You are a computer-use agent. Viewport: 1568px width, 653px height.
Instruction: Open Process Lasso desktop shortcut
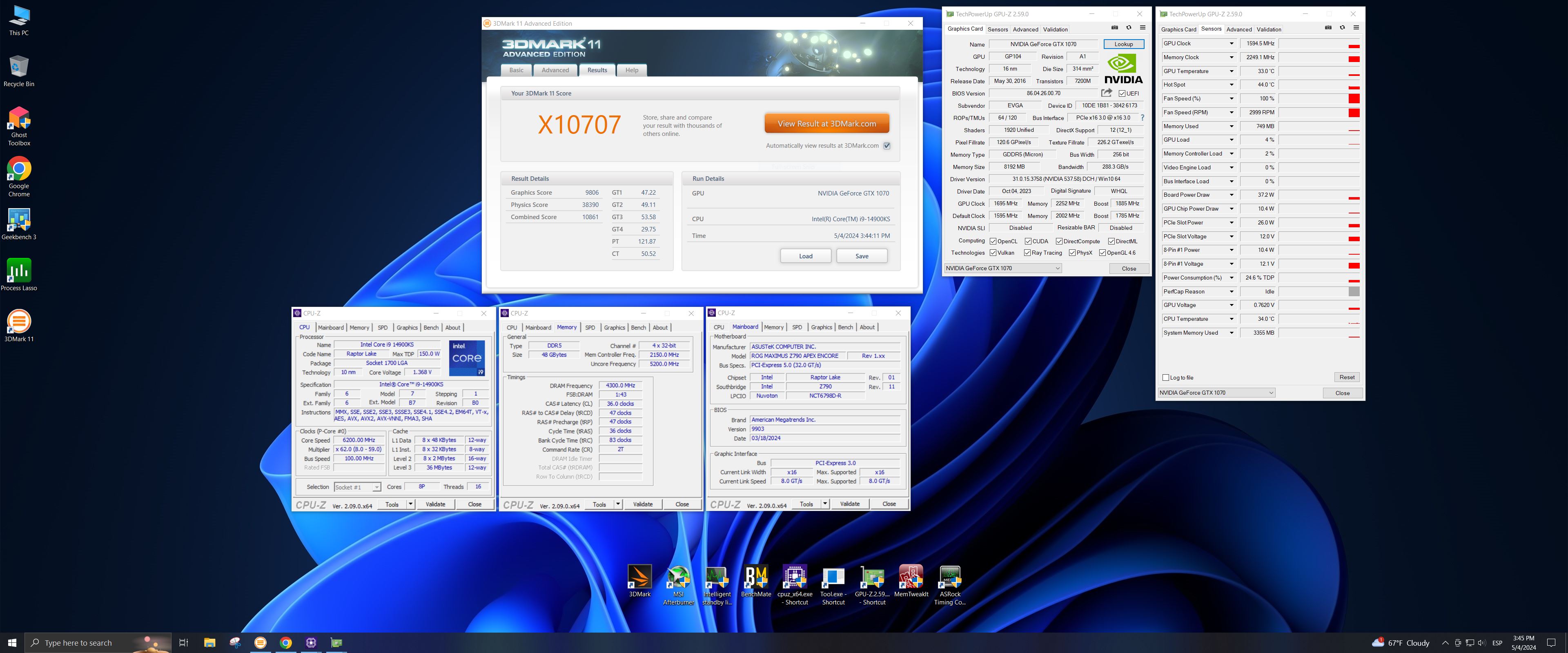19,275
